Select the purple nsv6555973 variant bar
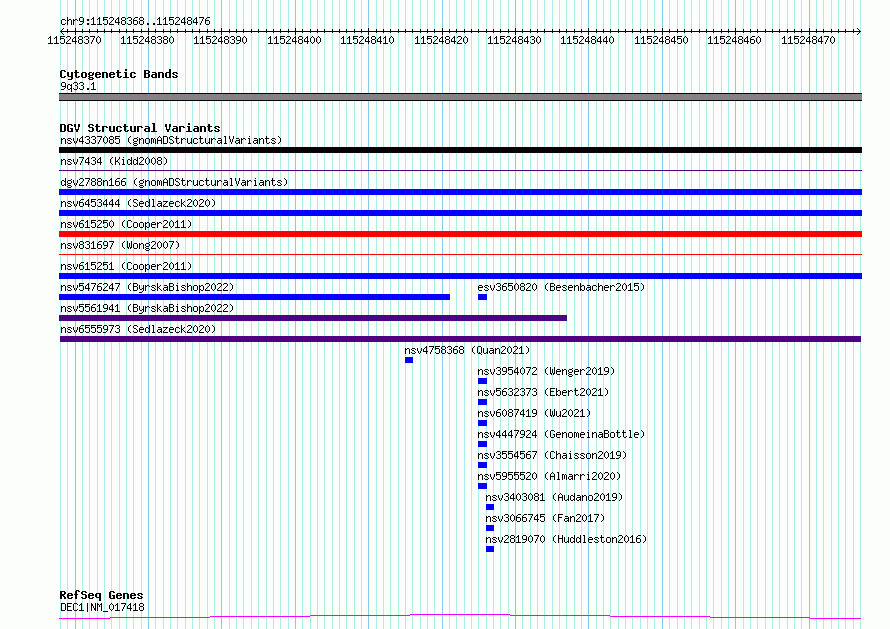Viewport: 890px width, 629px height. coord(460,339)
